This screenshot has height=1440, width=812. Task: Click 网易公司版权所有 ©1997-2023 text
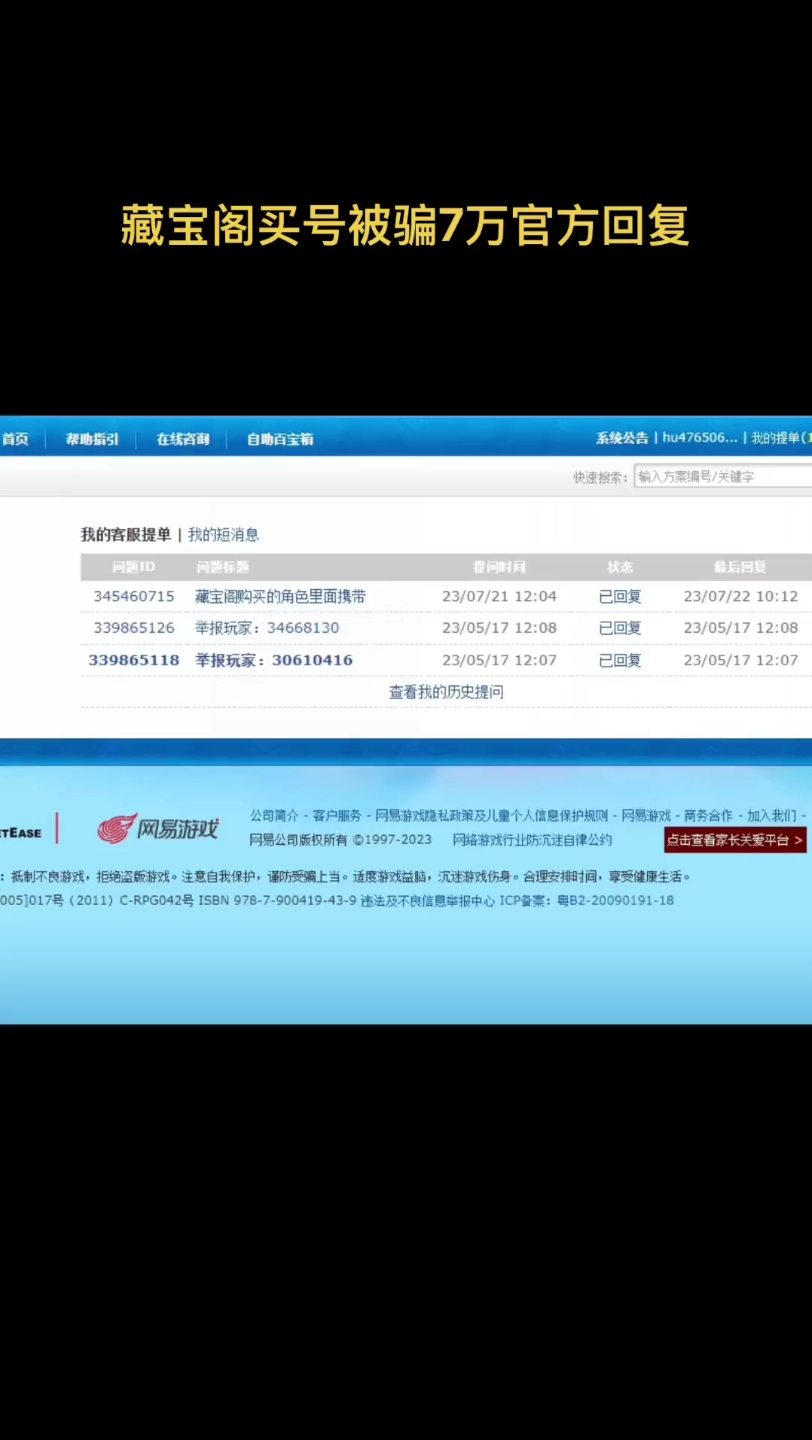point(341,840)
